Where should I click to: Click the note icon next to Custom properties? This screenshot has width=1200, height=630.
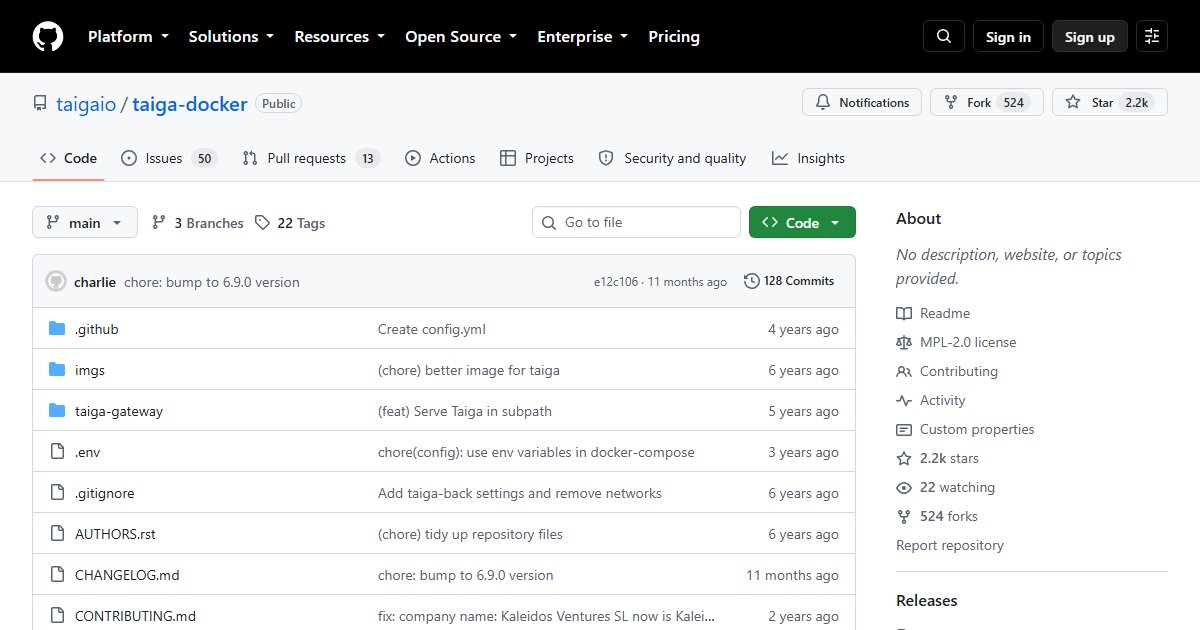pos(904,429)
